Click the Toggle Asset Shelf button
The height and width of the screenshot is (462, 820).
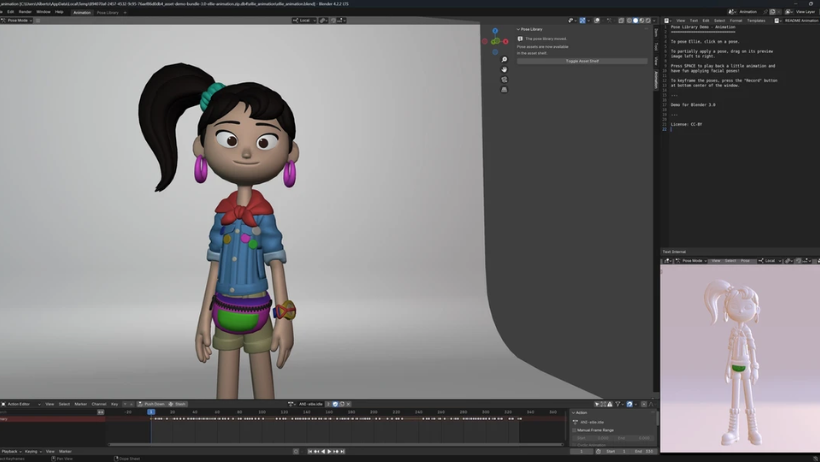point(581,61)
